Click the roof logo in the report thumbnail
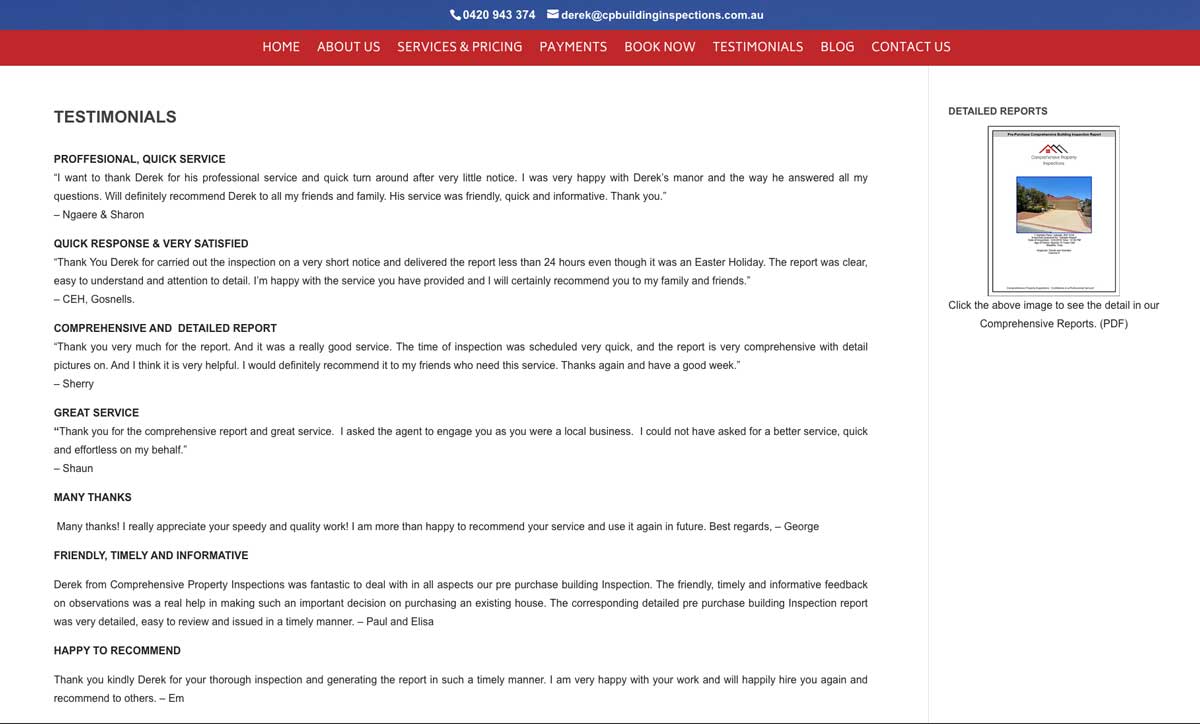 point(1053,149)
